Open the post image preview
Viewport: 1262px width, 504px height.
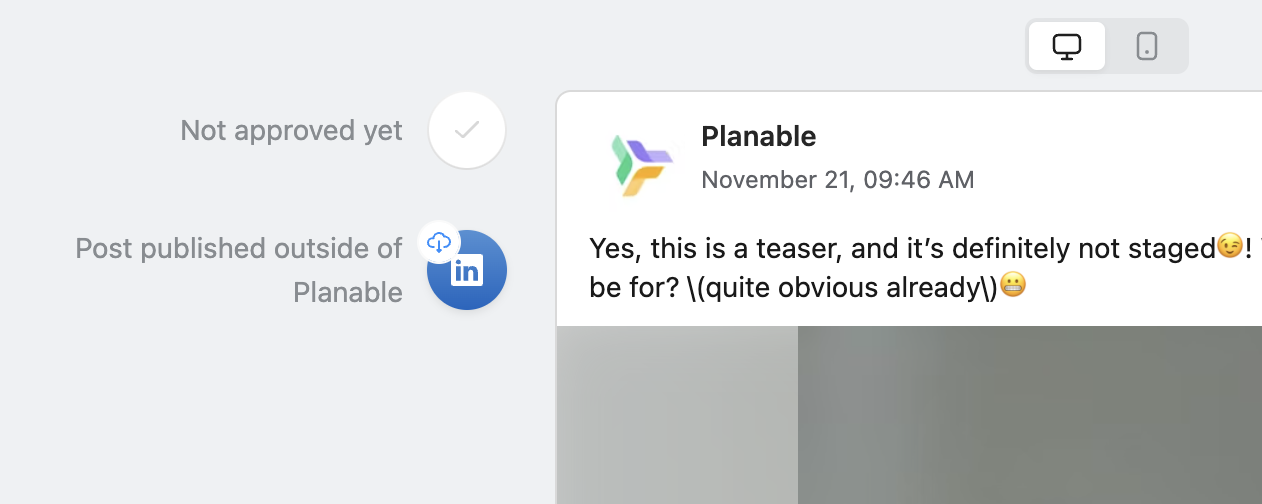pyautogui.click(x=908, y=414)
